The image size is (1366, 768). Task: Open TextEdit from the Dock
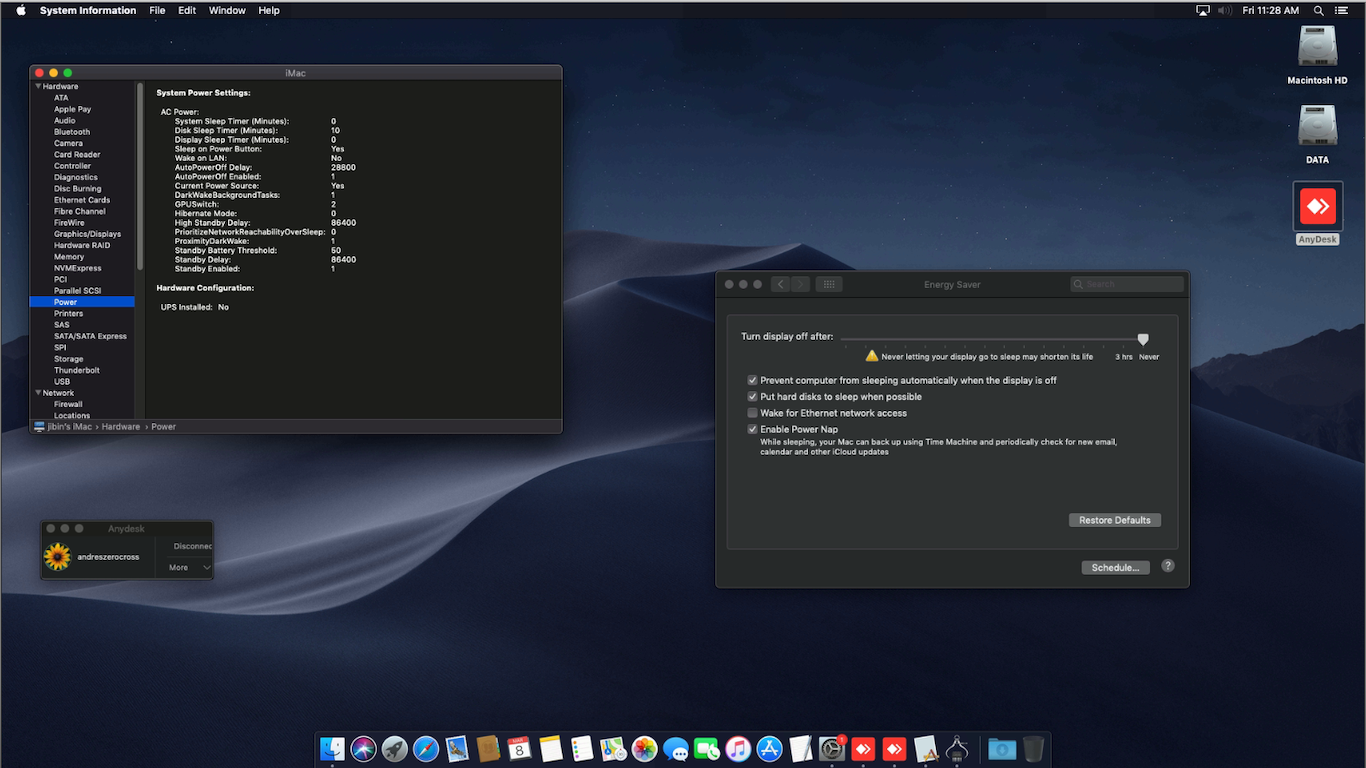click(801, 748)
